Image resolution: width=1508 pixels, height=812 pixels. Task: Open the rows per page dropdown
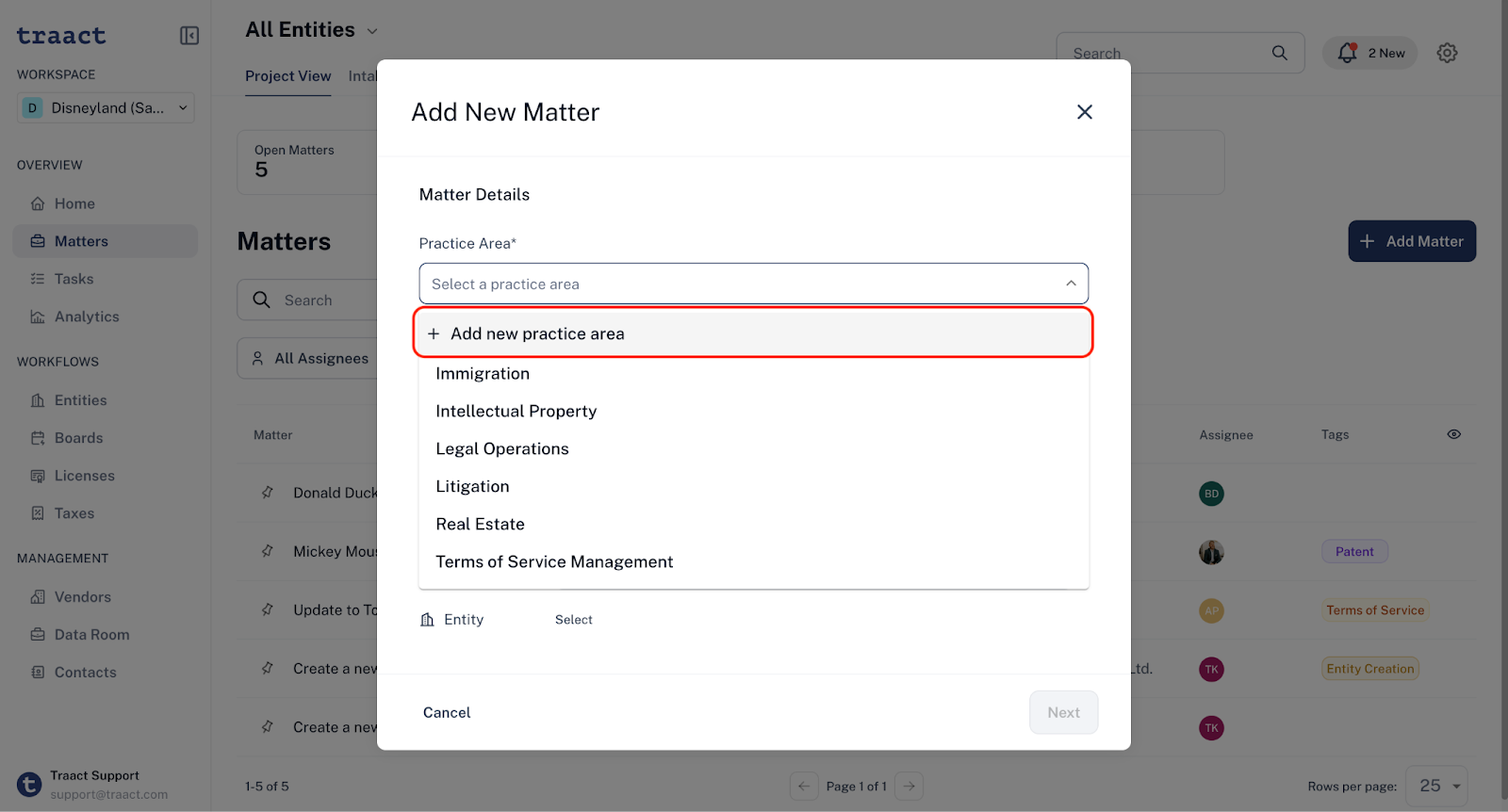pos(1437,786)
